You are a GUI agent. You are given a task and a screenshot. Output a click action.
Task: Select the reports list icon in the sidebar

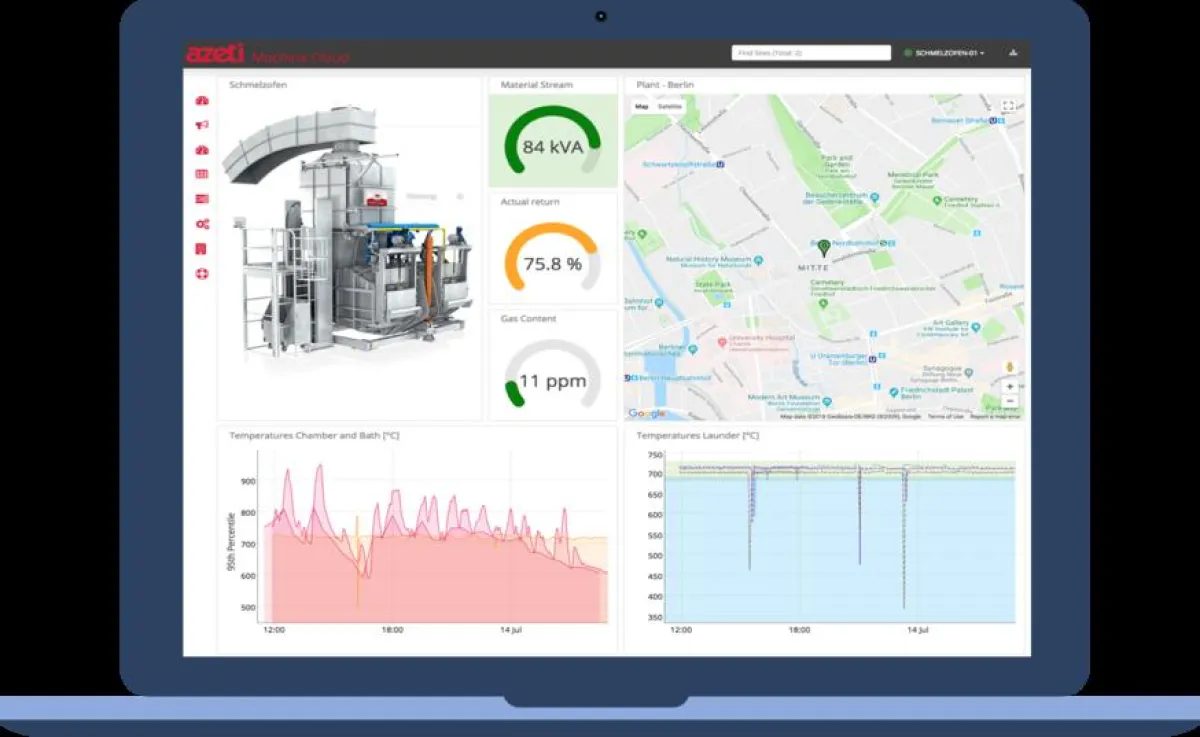(x=202, y=197)
